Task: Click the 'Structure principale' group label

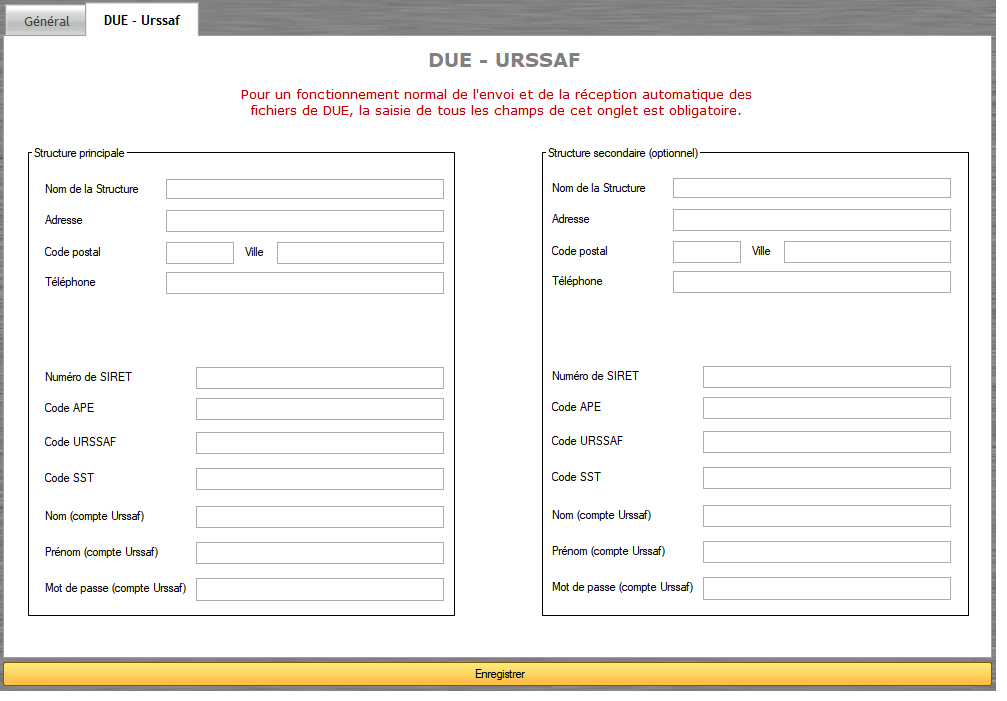Action: (x=79, y=153)
